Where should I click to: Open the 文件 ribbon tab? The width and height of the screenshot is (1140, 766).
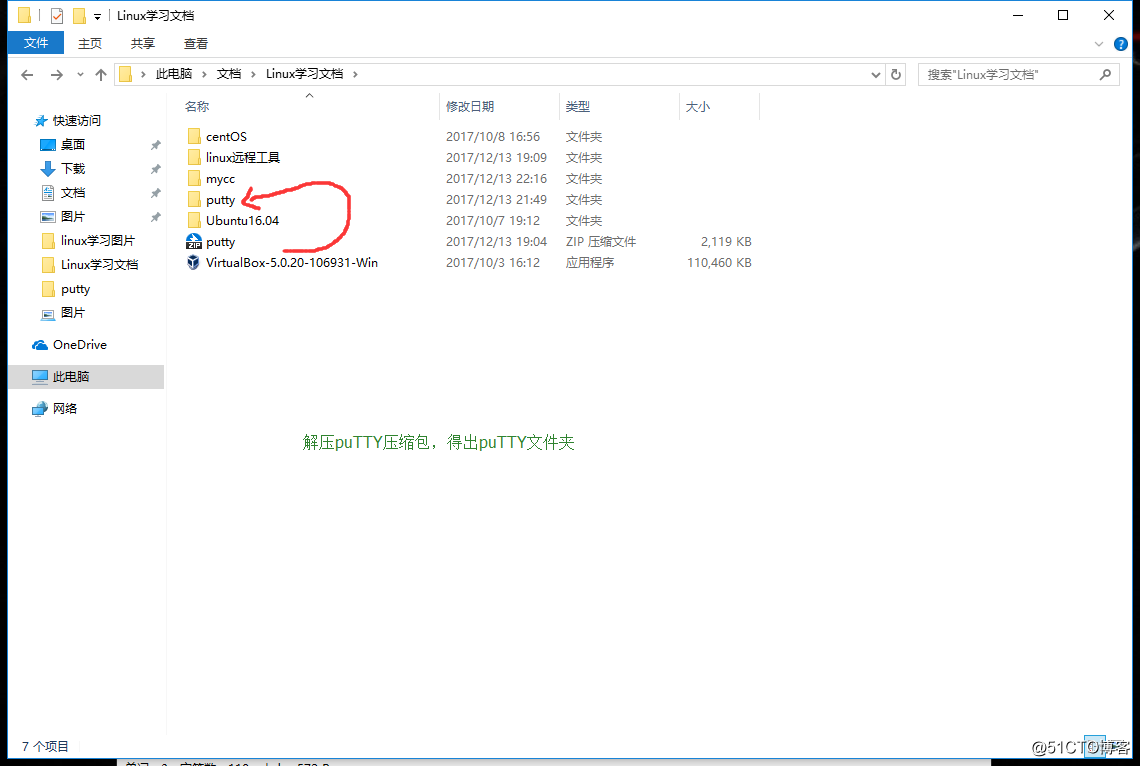(36, 43)
